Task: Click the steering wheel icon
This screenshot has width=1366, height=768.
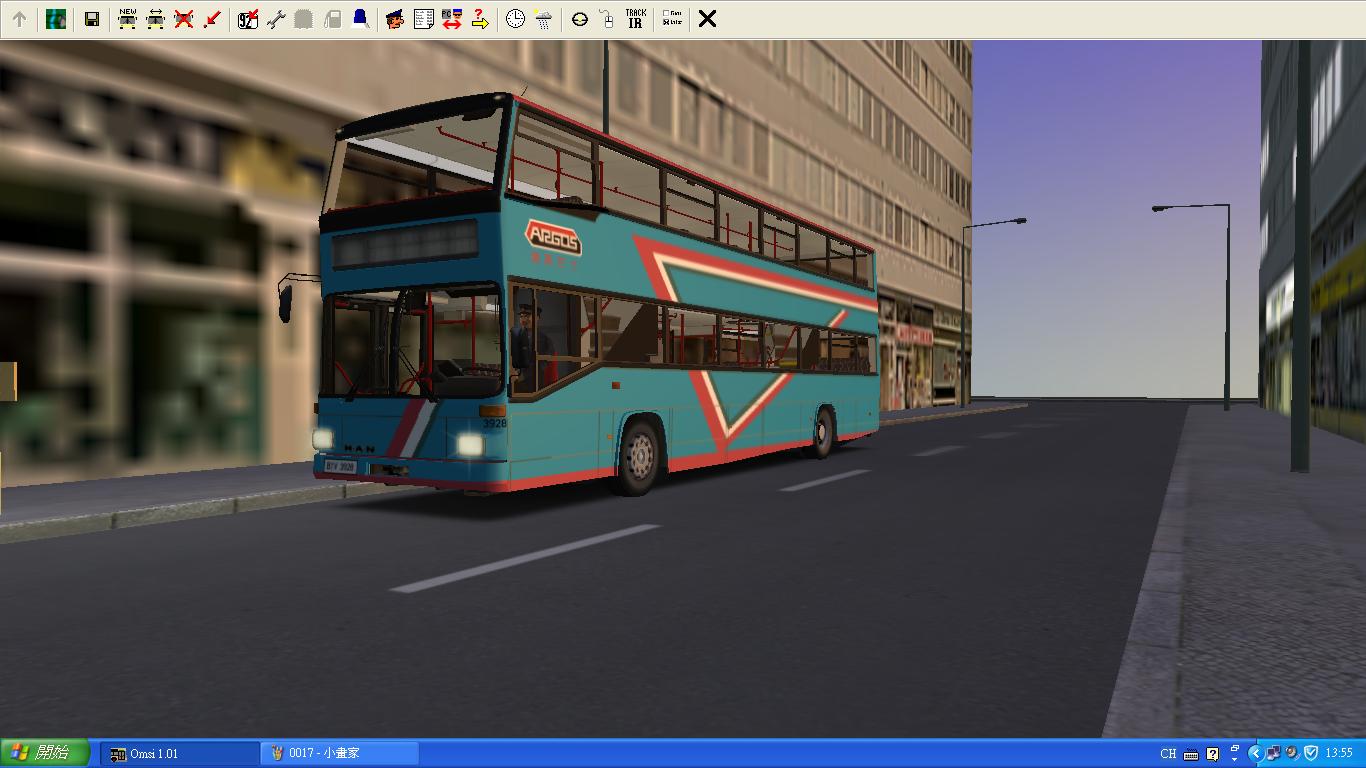Action: (579, 19)
